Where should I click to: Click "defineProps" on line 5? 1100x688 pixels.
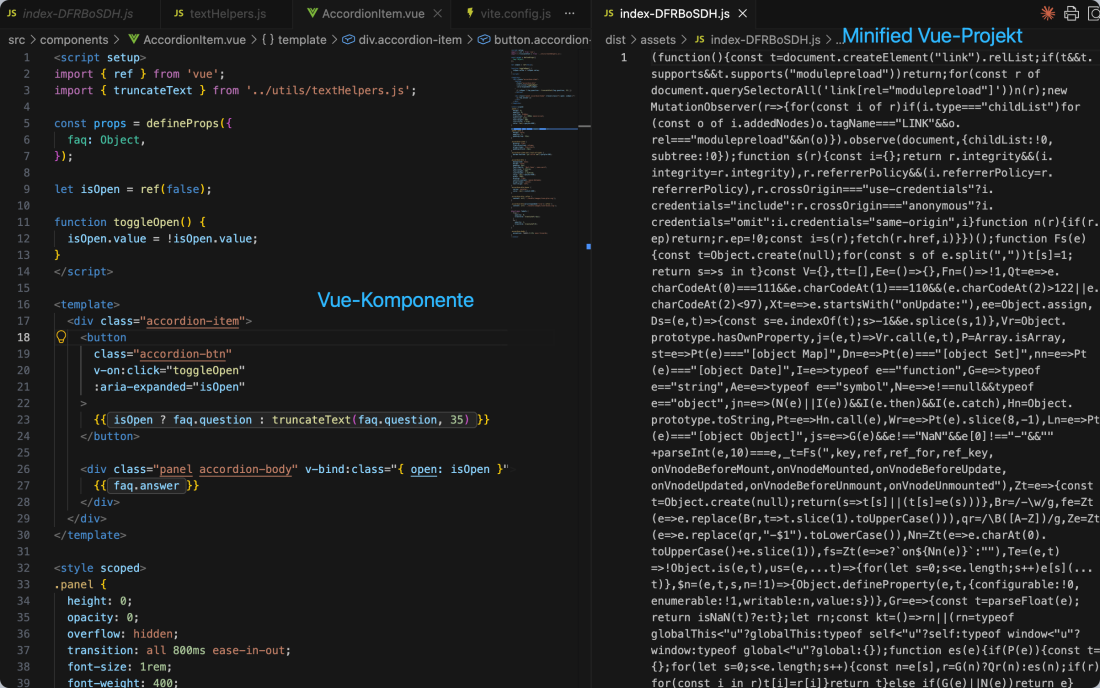point(182,123)
